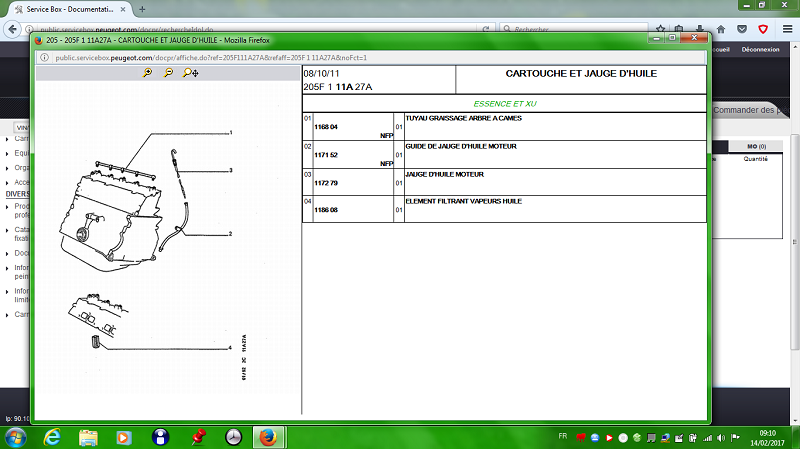Open the red pushpin taskbar icon
This screenshot has width=800, height=449.
[198, 437]
